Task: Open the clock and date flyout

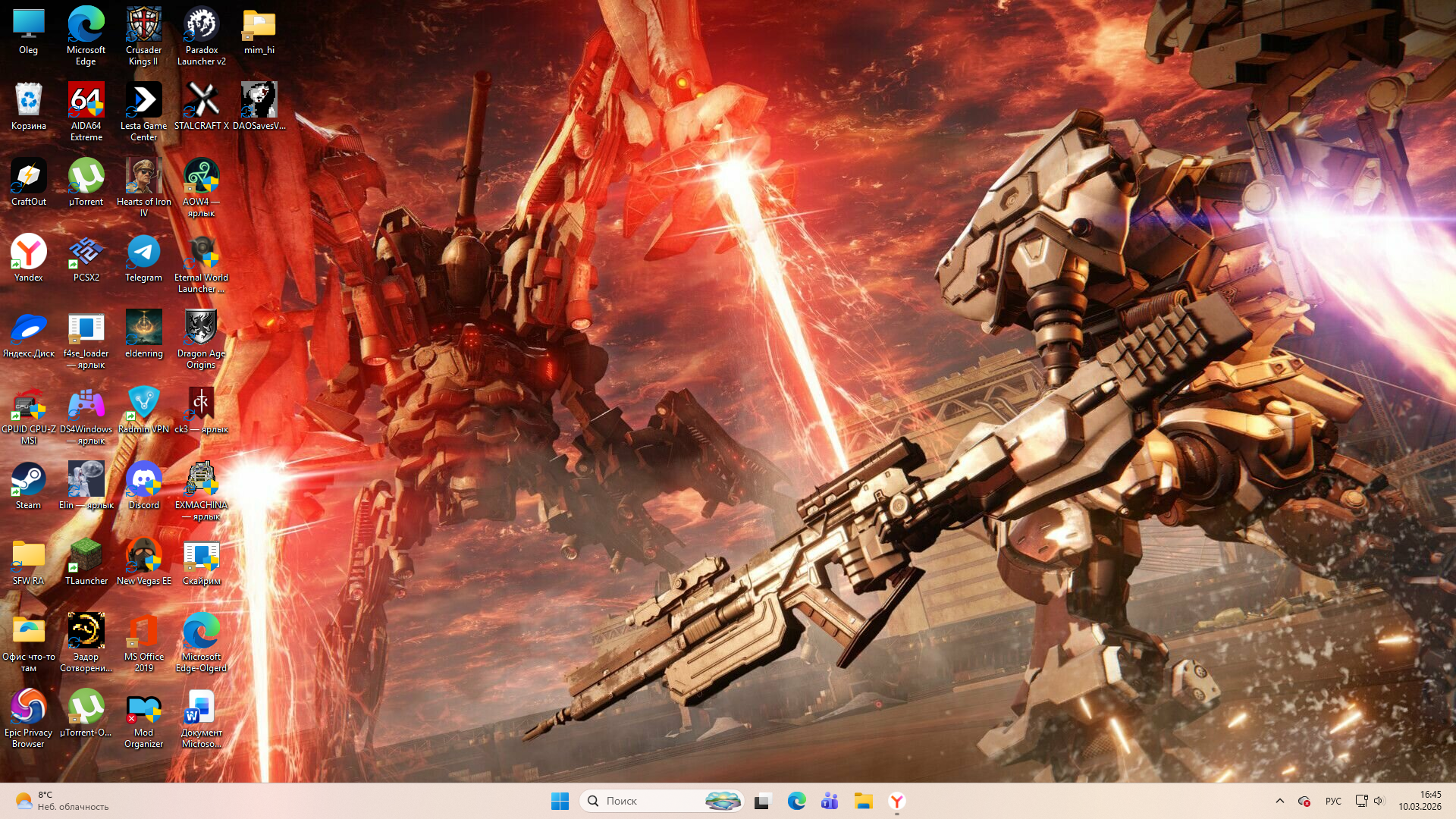Action: [x=1420, y=801]
